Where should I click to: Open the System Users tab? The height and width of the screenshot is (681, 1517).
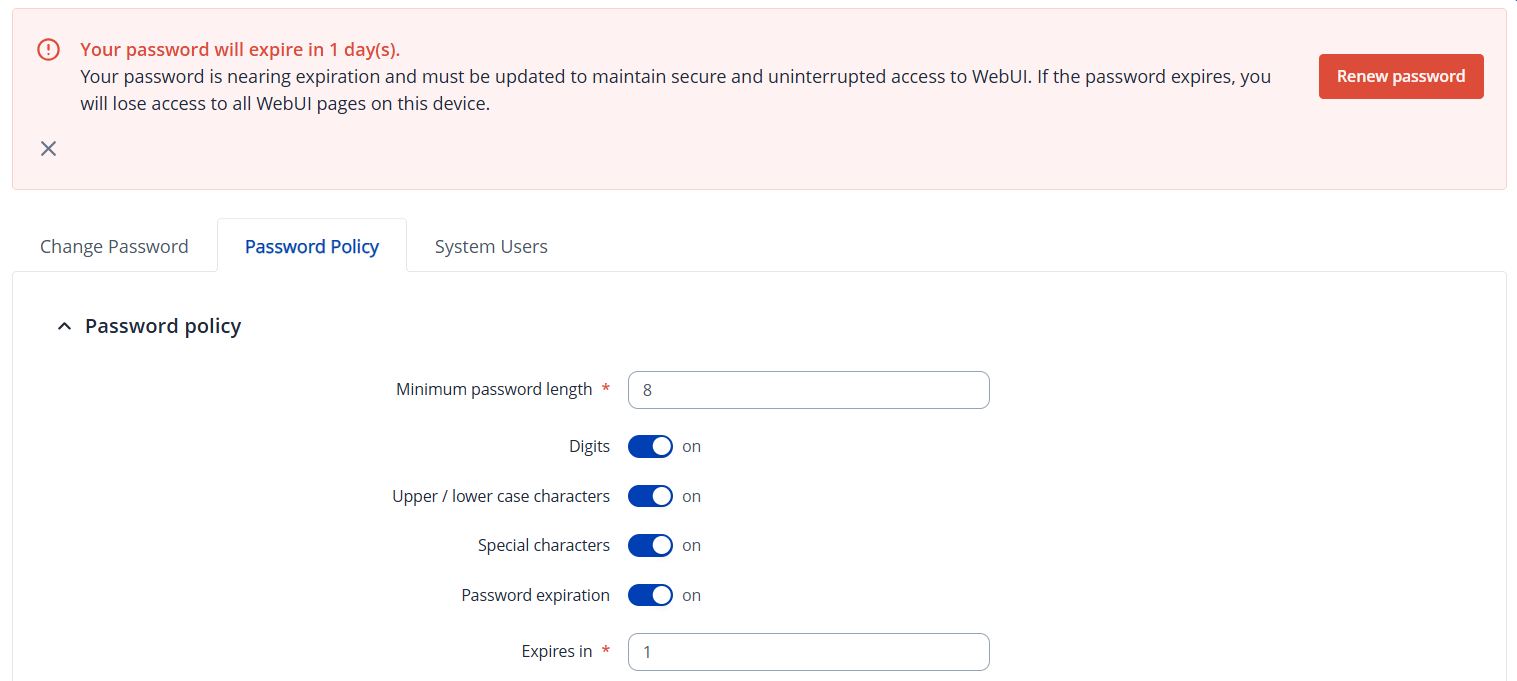(491, 247)
